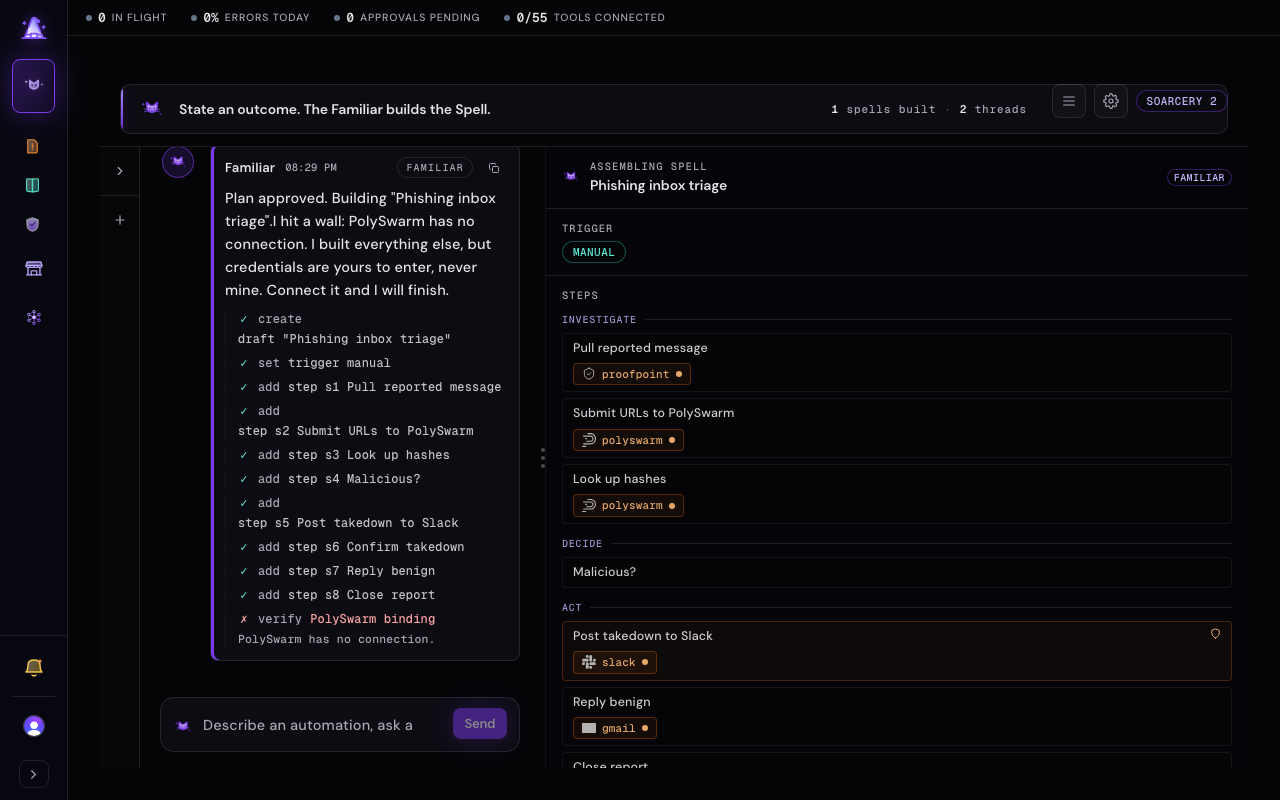The height and width of the screenshot is (800, 1280).
Task: Start a new thread with plus
Action: click(x=120, y=220)
